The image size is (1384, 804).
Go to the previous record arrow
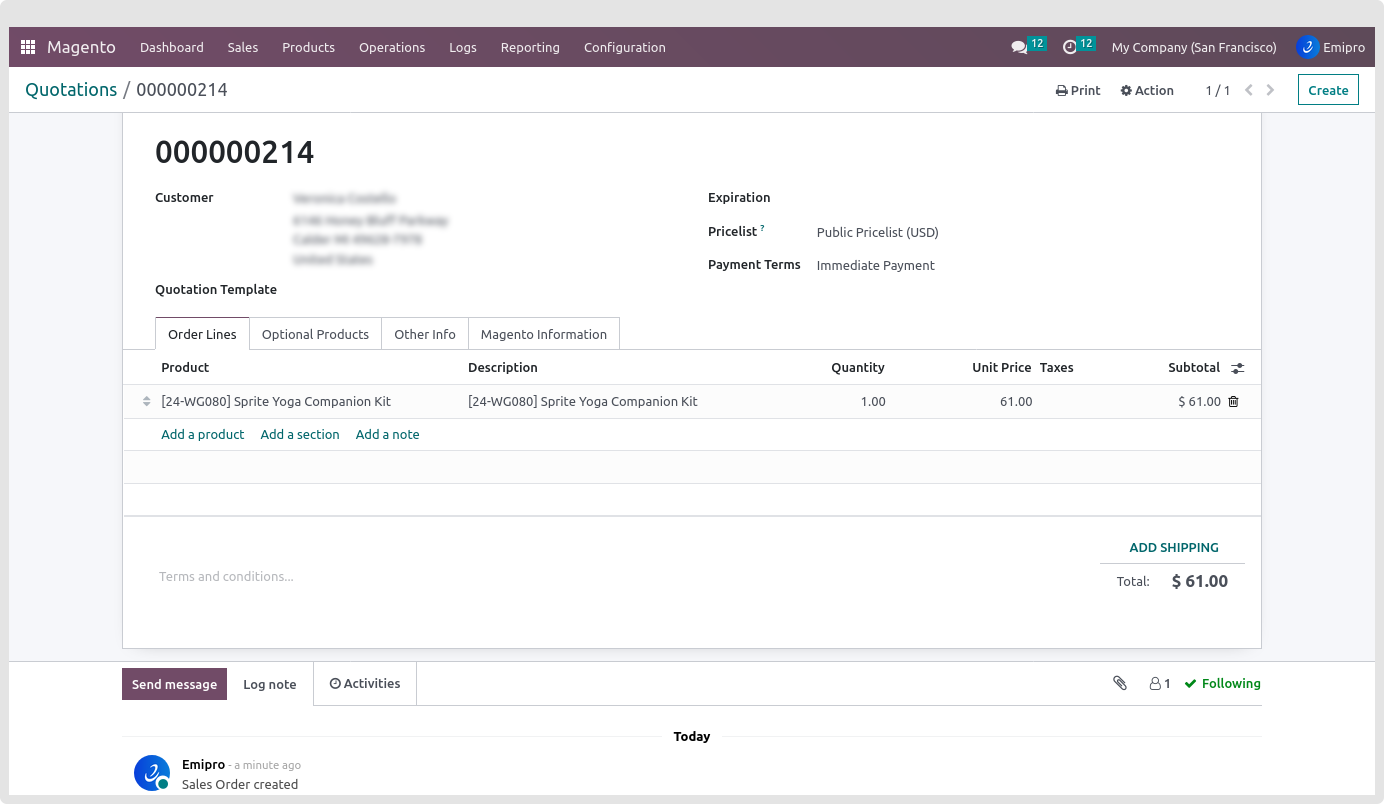coord(1248,90)
